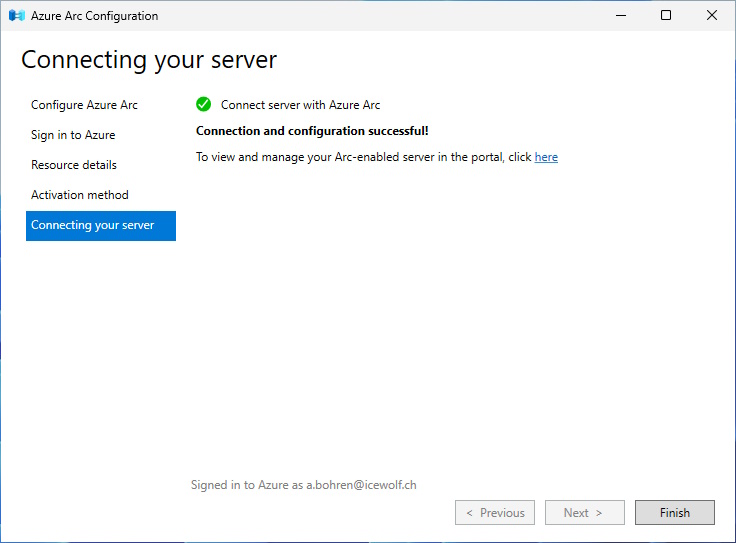Click the 'Azure Arc Configuration' window title
The width and height of the screenshot is (736, 543).
tap(94, 16)
